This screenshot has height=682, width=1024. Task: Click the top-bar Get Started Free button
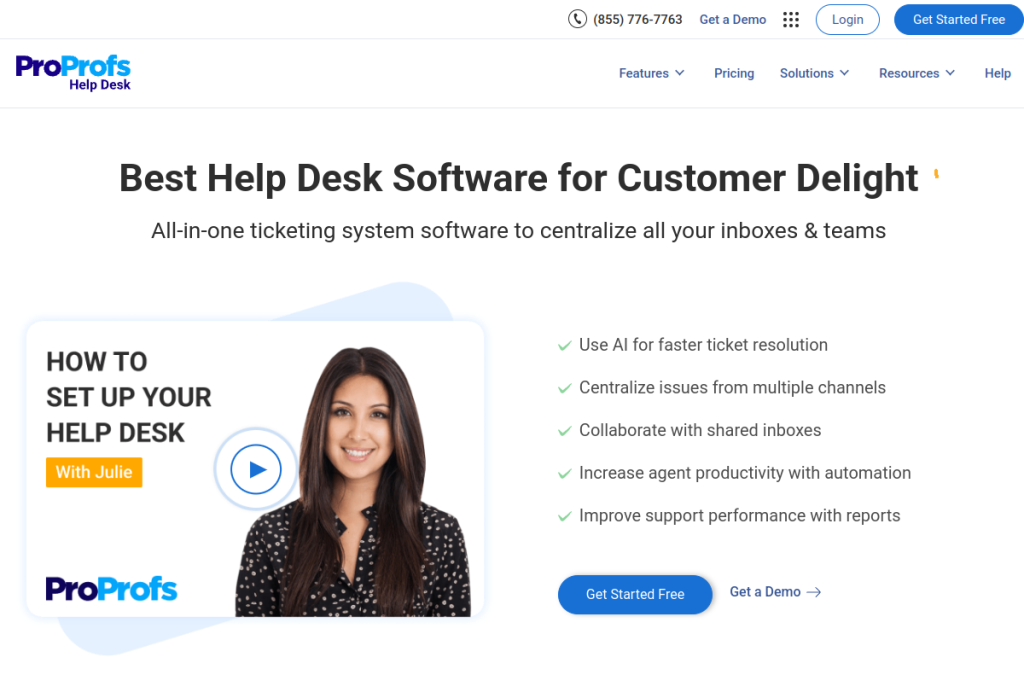[x=959, y=20]
